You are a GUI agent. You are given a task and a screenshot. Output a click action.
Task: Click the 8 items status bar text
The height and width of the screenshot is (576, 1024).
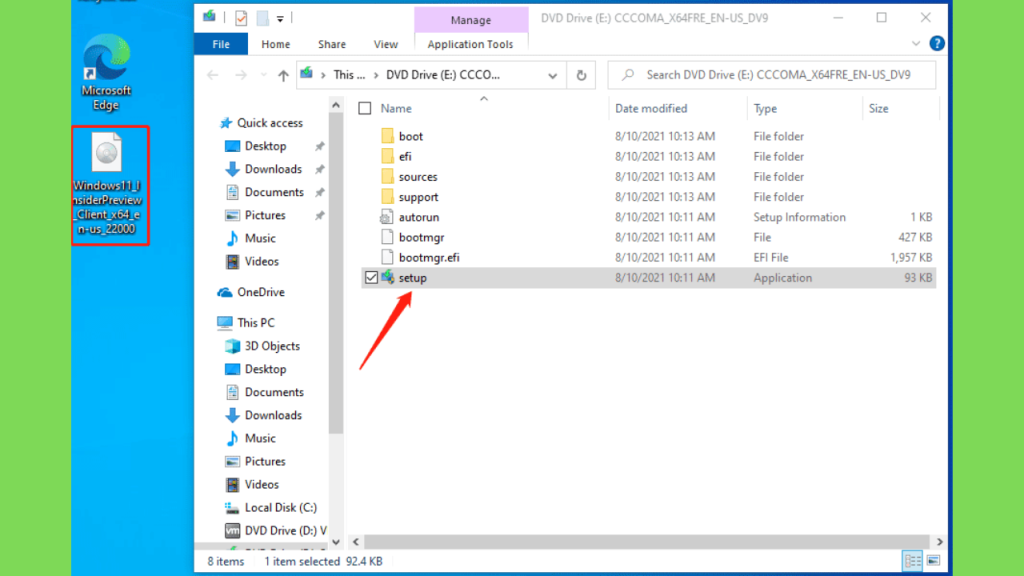pyautogui.click(x=226, y=561)
